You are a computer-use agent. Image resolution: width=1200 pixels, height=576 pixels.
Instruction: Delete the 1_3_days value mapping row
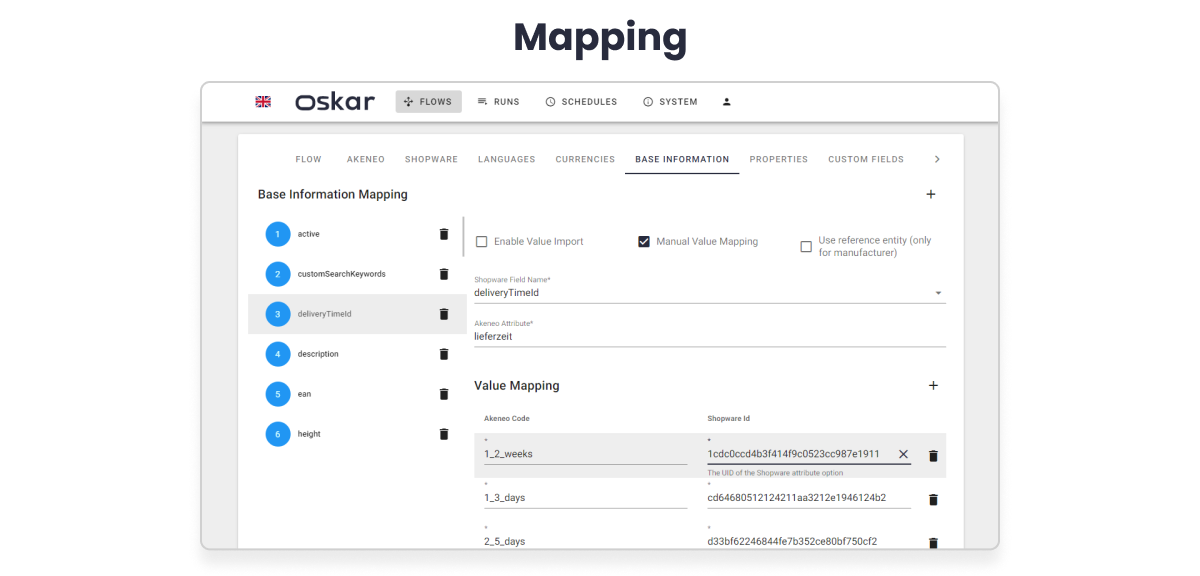click(933, 500)
